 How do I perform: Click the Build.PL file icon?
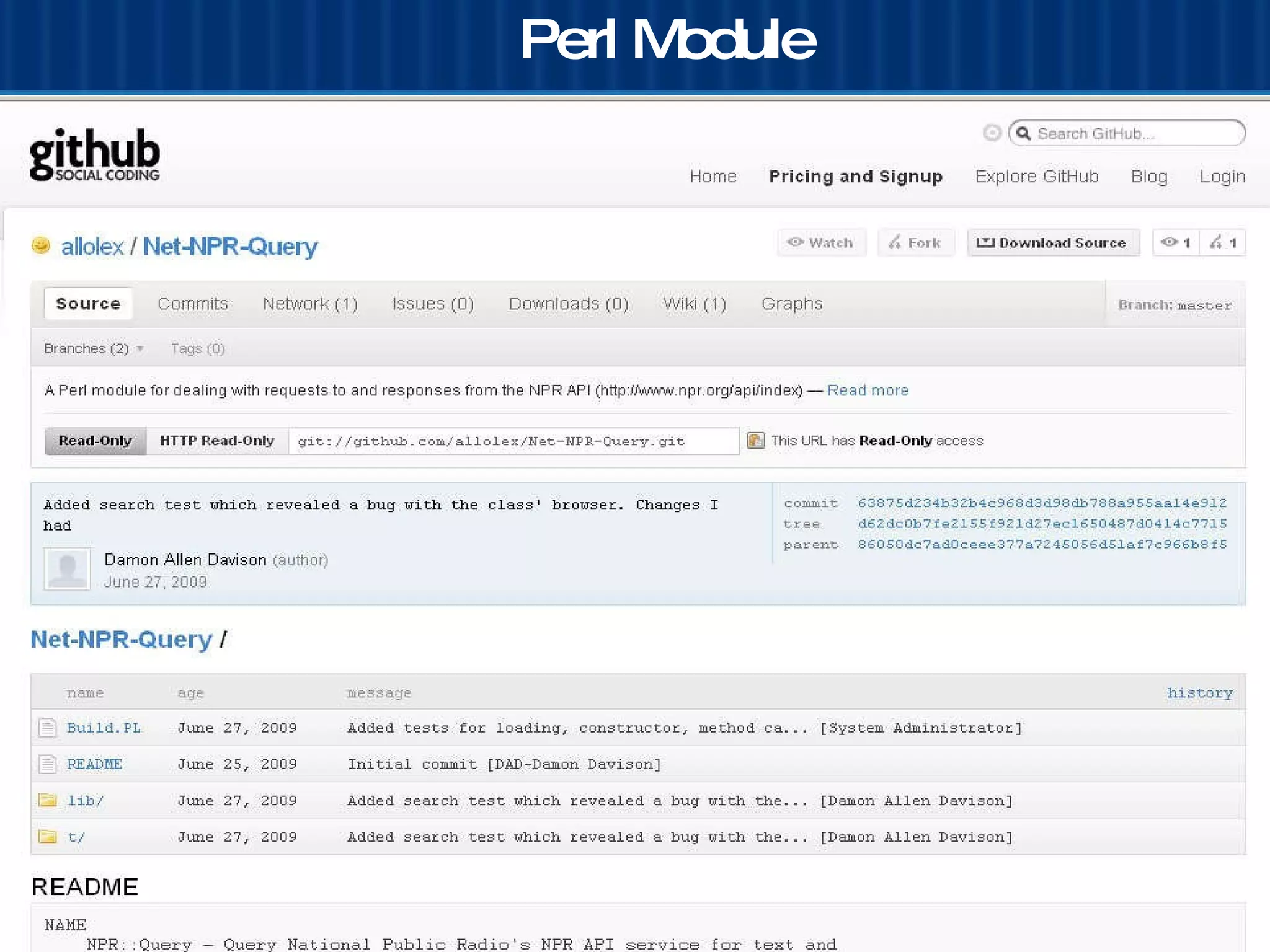tap(48, 727)
